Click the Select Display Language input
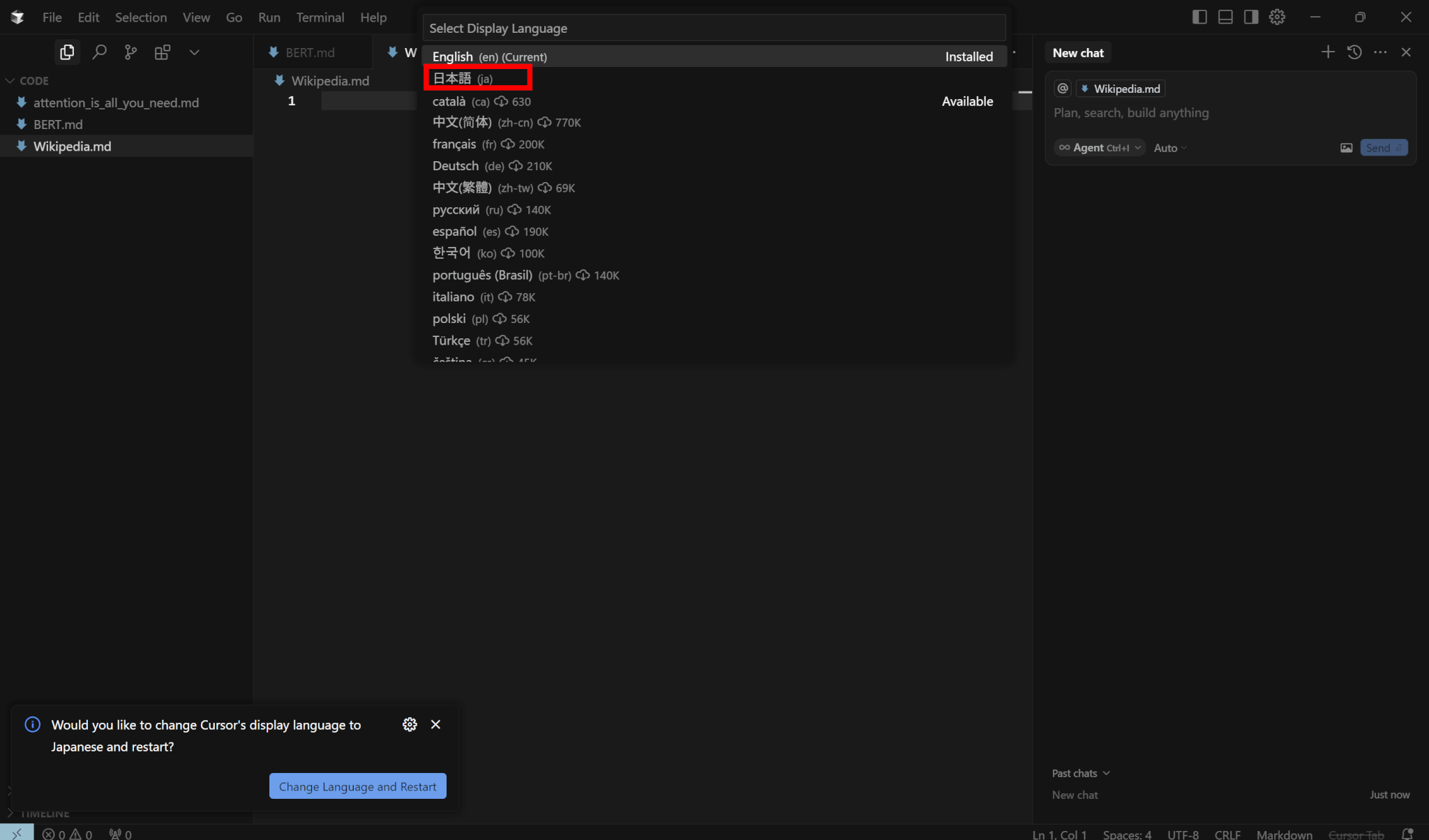The image size is (1429, 840). 713,29
